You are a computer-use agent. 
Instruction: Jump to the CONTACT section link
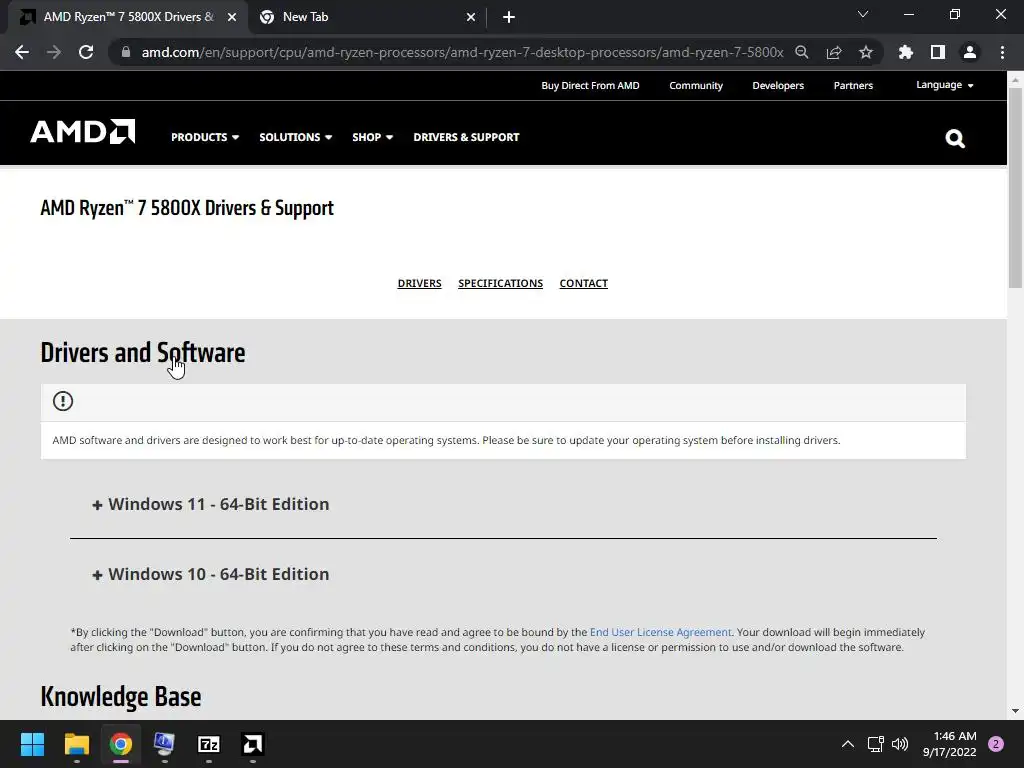click(584, 283)
